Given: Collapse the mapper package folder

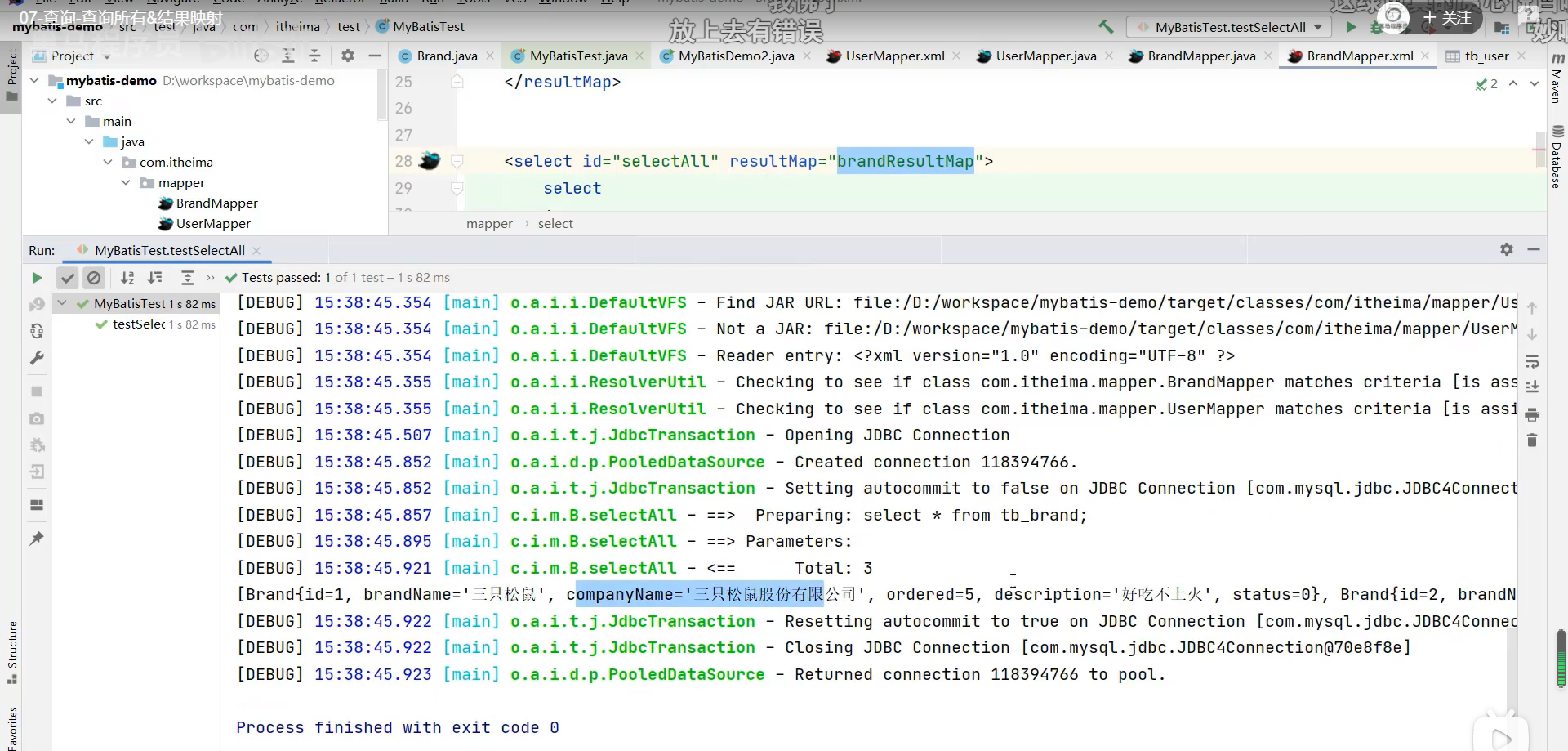Looking at the screenshot, I should pyautogui.click(x=126, y=183).
